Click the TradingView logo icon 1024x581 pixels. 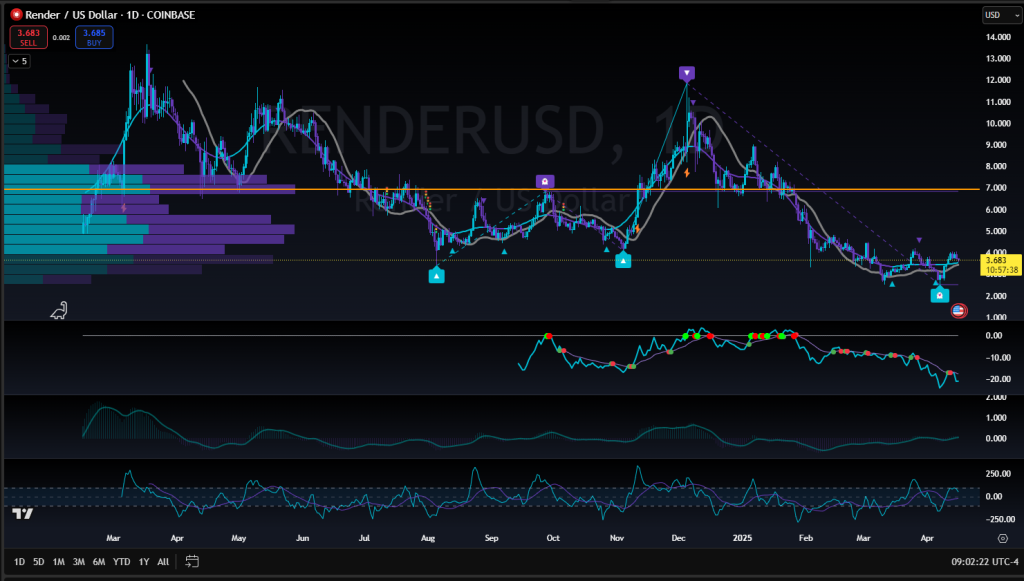22,514
